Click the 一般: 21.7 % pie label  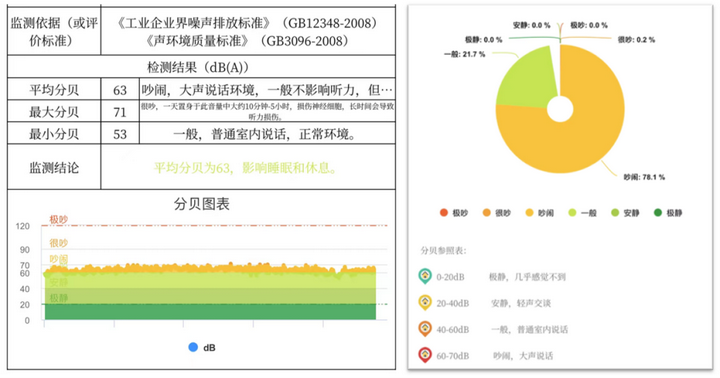(464, 54)
